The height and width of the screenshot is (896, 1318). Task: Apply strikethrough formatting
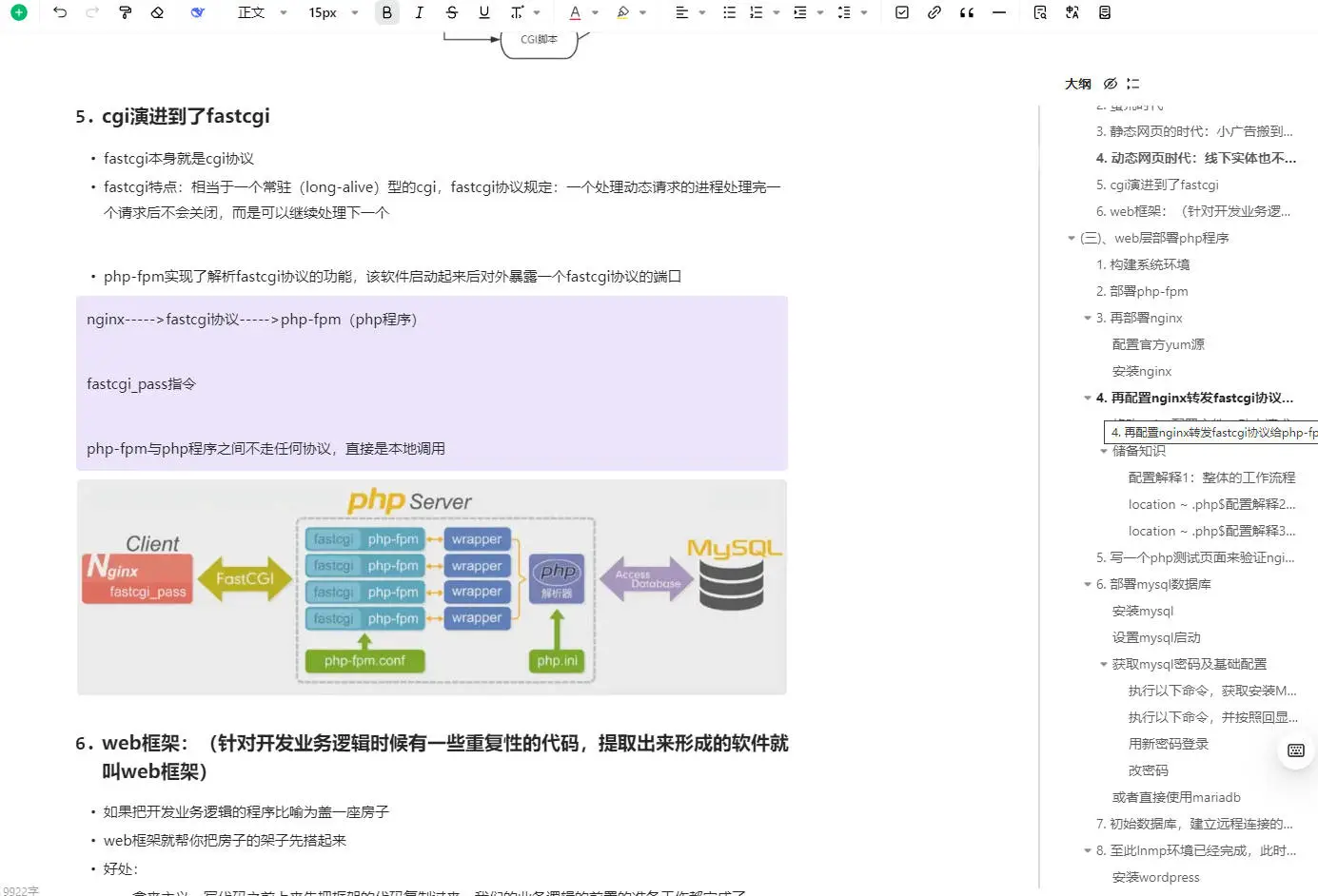click(x=452, y=12)
